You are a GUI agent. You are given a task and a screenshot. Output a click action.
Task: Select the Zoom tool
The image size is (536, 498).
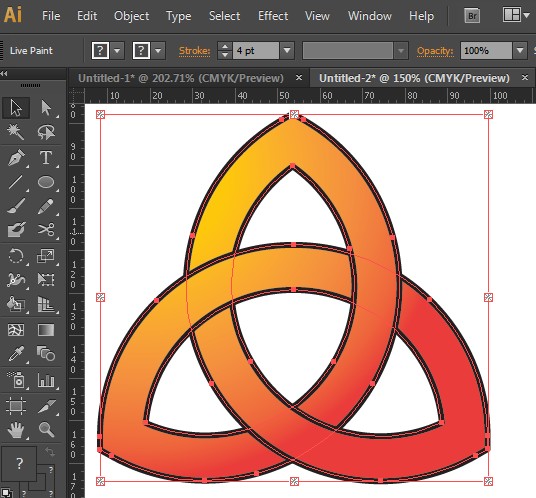pos(46,430)
